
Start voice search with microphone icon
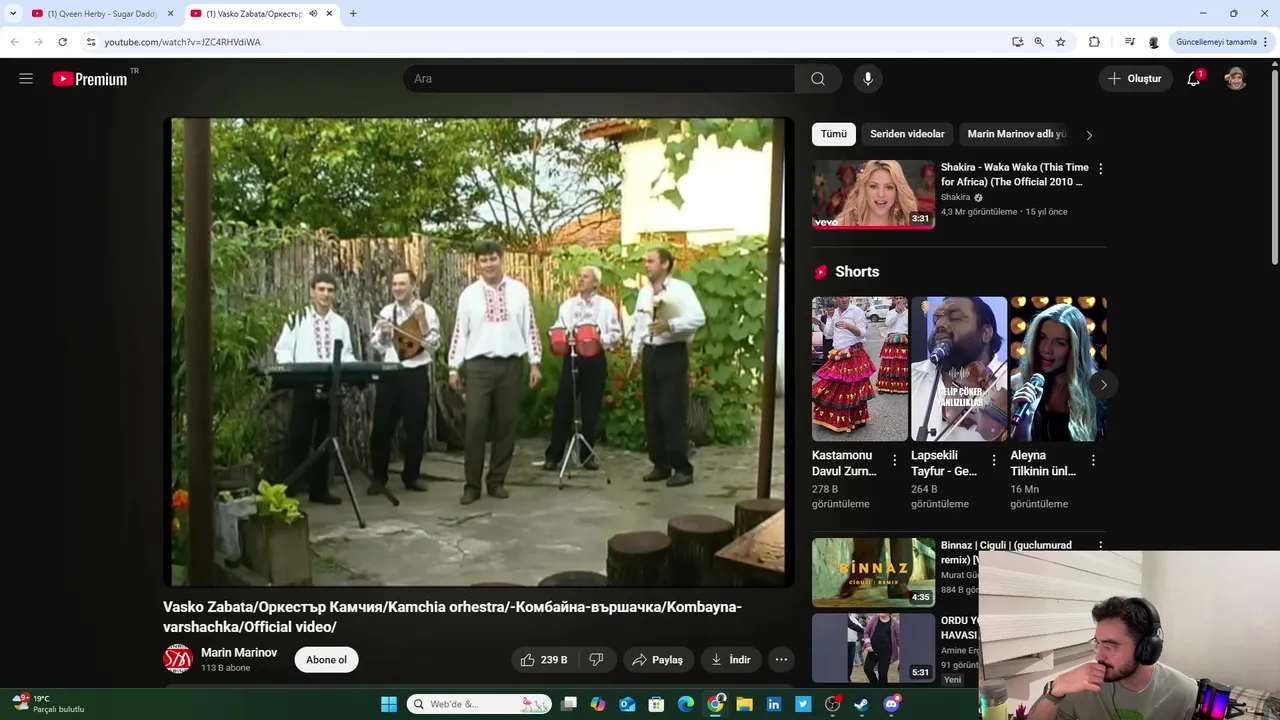point(867,79)
